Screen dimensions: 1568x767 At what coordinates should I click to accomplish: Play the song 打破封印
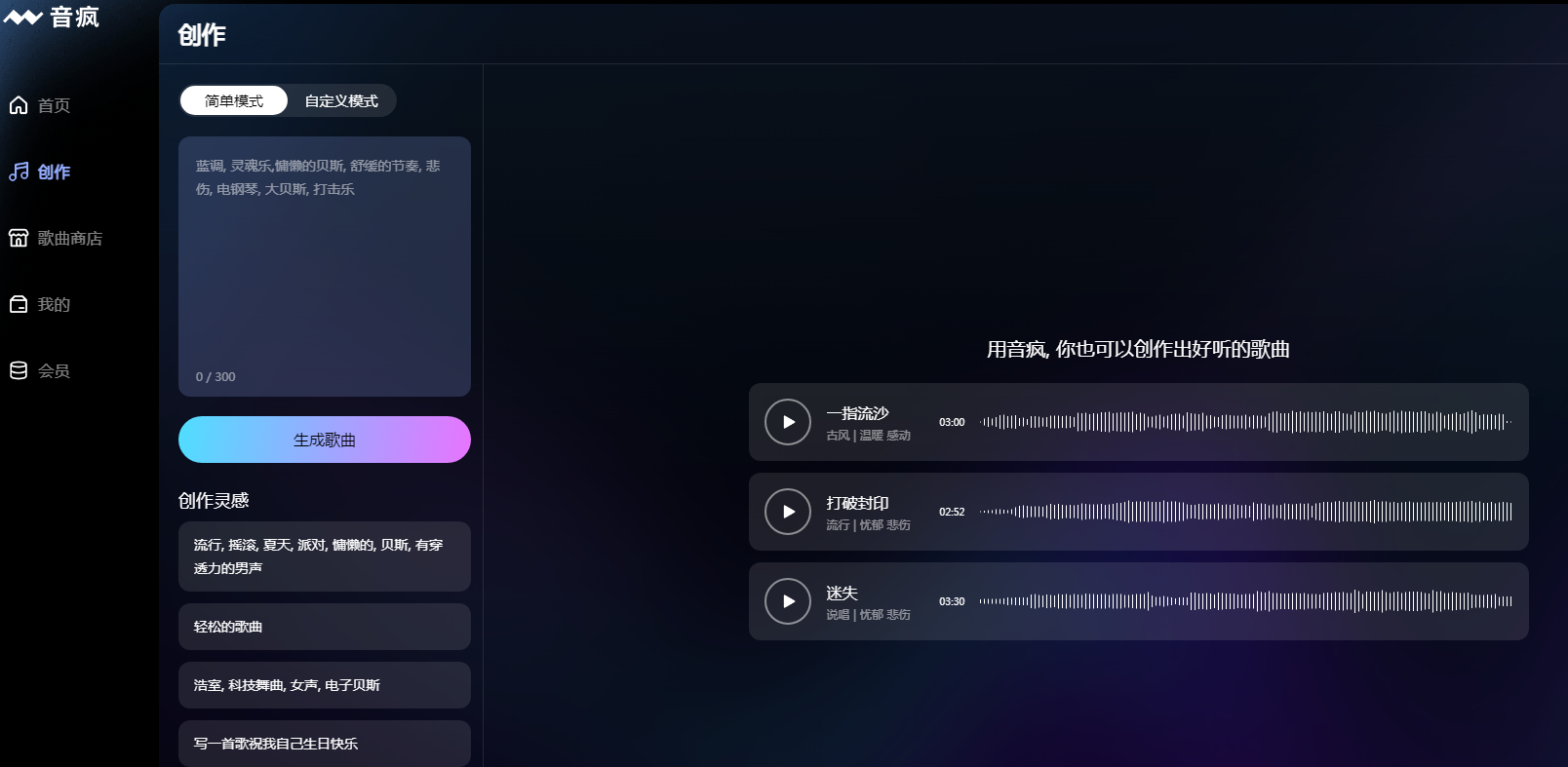[788, 512]
